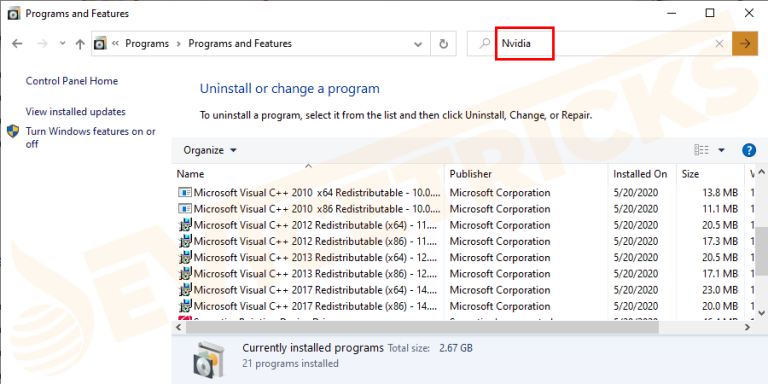The height and width of the screenshot is (384, 768).
Task: Click the horizontal scrollbar of the program list
Action: (463, 328)
